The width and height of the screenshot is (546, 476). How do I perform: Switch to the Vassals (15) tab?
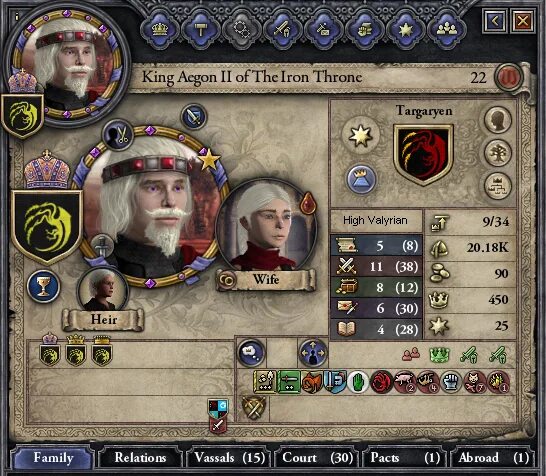[x=229, y=458]
